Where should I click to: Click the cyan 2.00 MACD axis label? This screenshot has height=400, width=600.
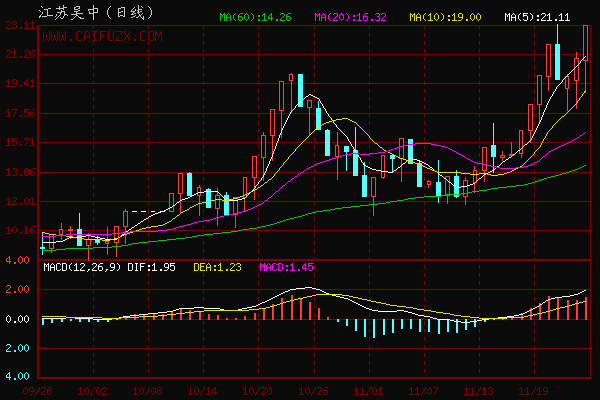(x=17, y=348)
